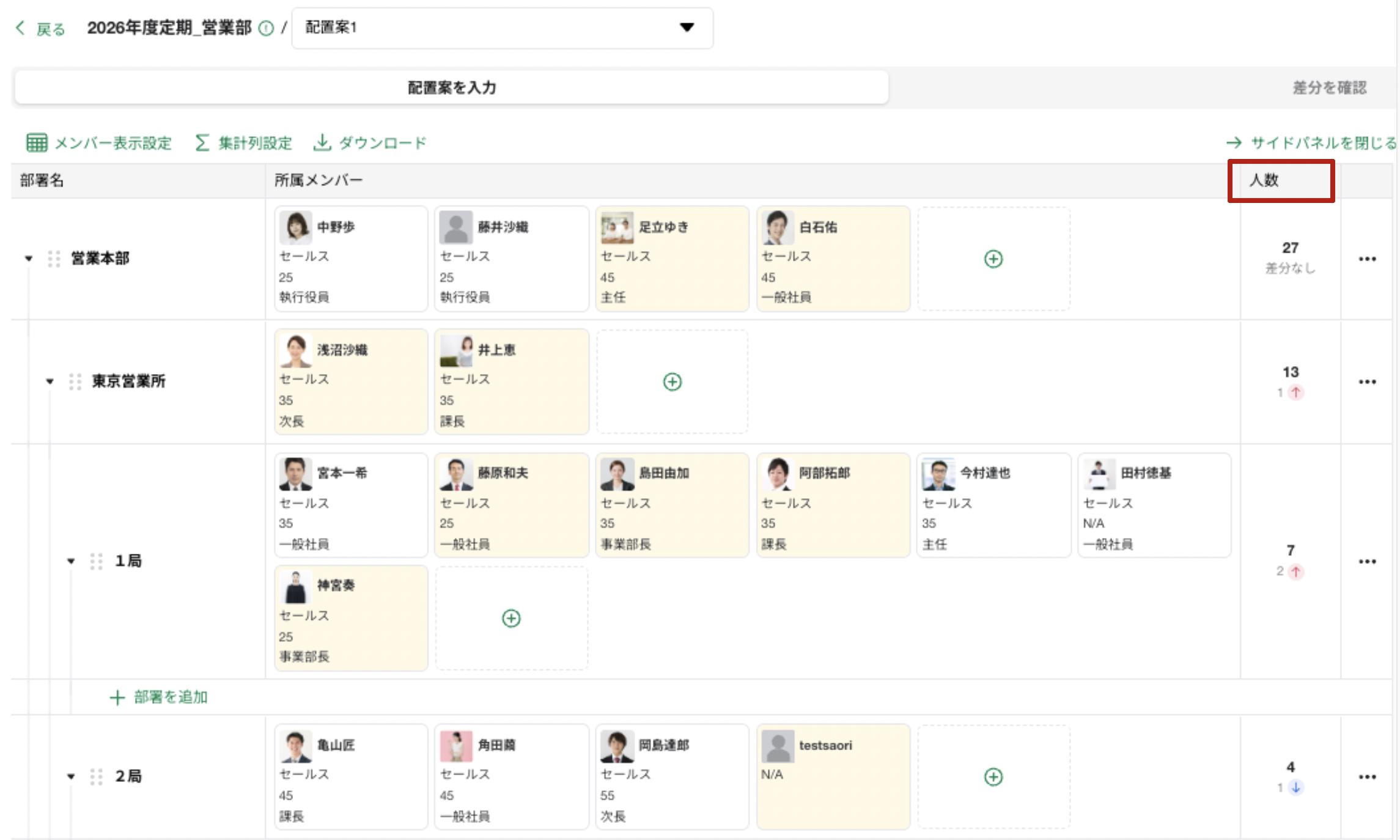Image resolution: width=1400 pixels, height=840 pixels.
Task: Click the info icon beside 2026年度定期_営業部
Action: pos(266,29)
